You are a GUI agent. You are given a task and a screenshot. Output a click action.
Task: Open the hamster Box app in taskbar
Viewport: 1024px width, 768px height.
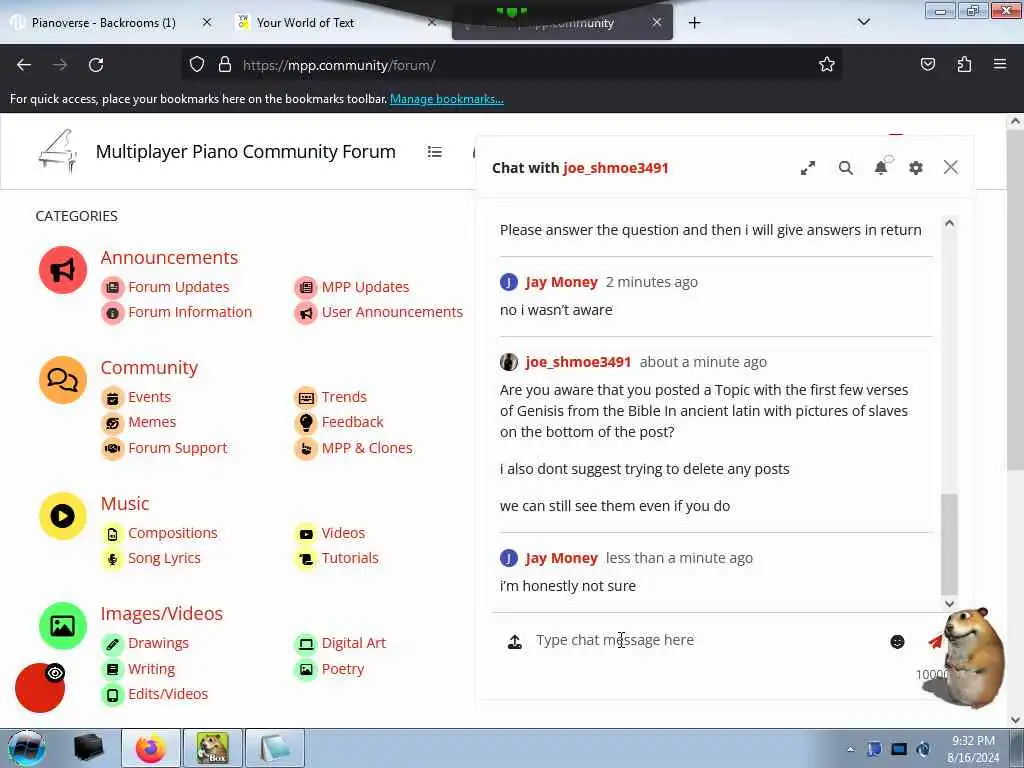(213, 748)
